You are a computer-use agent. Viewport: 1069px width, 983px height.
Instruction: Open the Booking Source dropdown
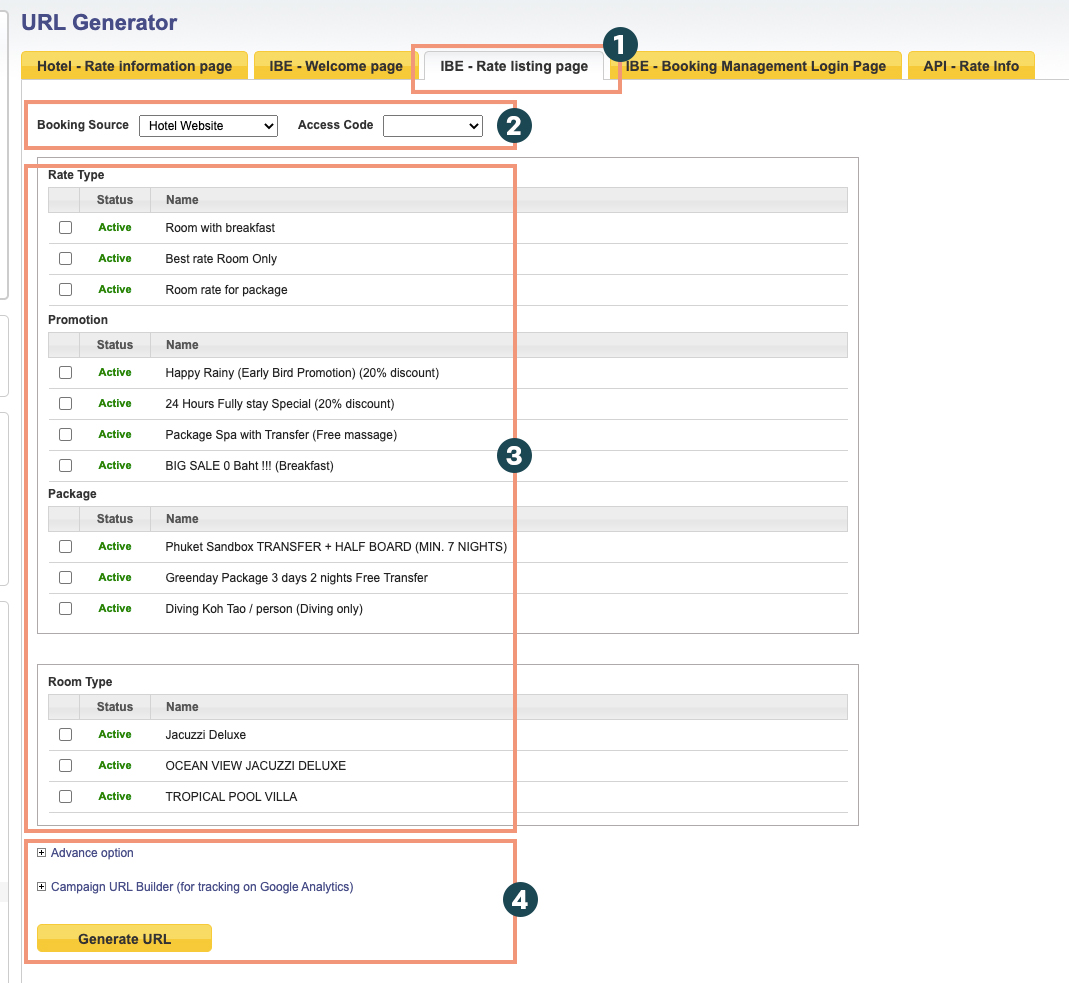coord(208,125)
